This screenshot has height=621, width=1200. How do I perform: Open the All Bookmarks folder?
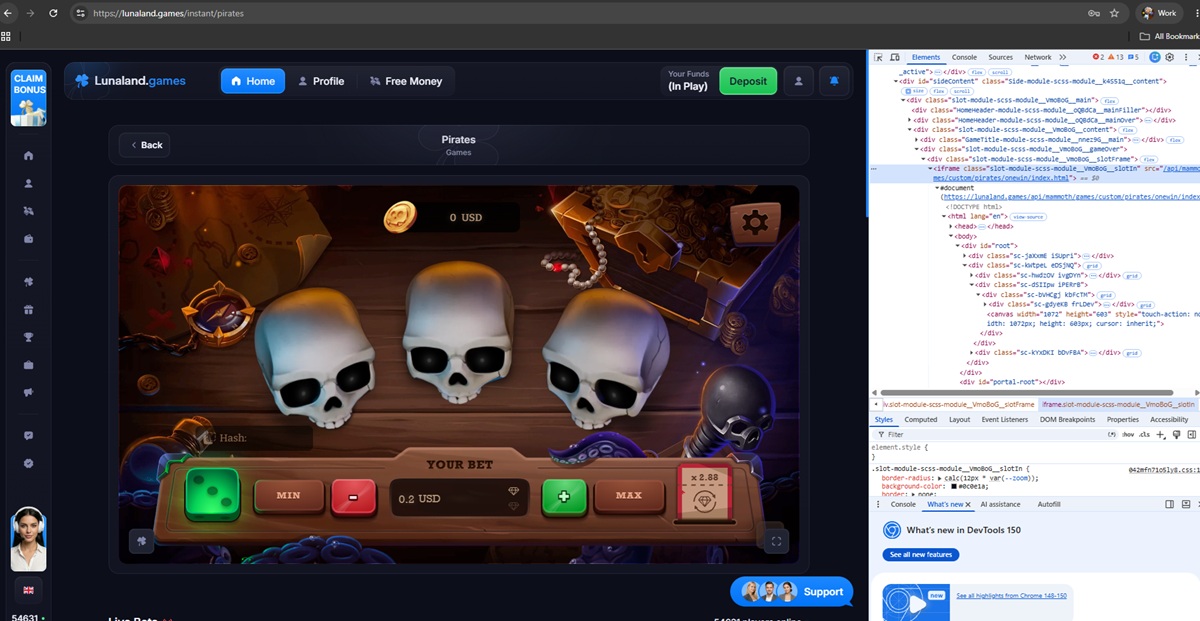point(1170,36)
